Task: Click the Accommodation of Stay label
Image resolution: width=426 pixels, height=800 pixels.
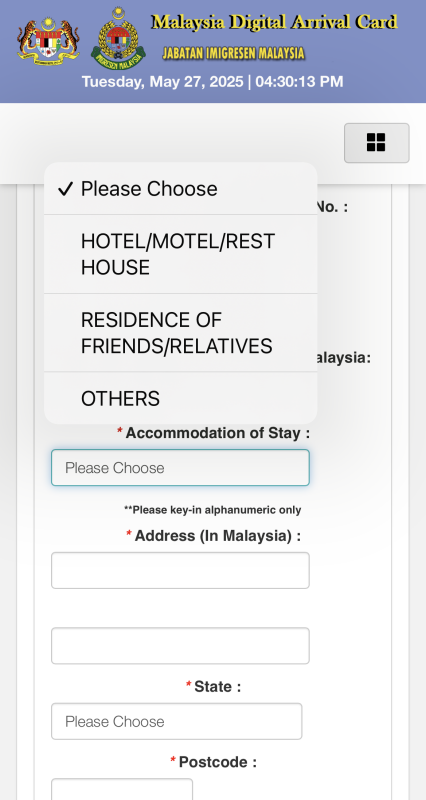Action: [x=218, y=433]
